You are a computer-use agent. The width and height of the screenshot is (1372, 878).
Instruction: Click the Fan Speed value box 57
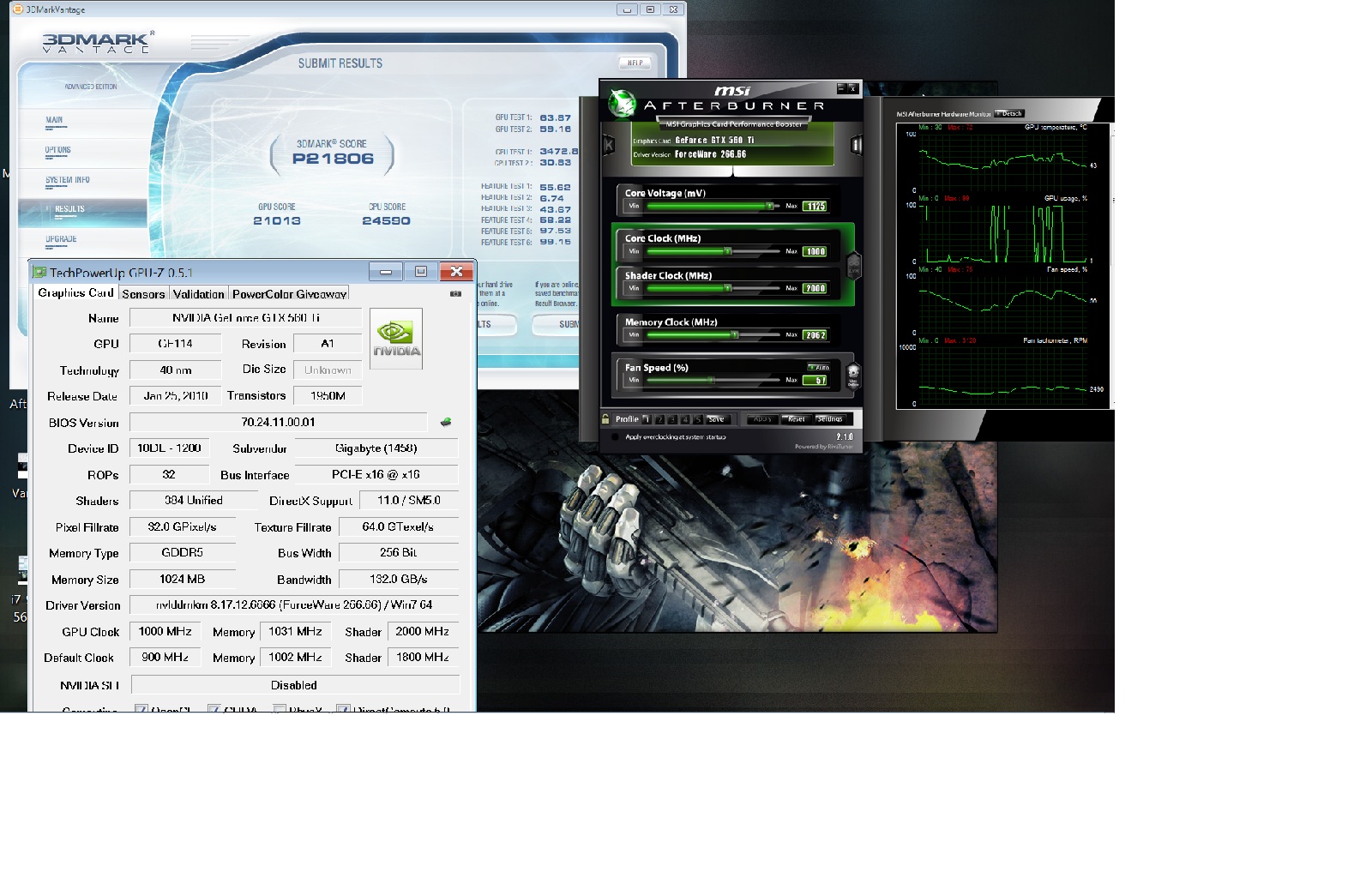tap(815, 380)
